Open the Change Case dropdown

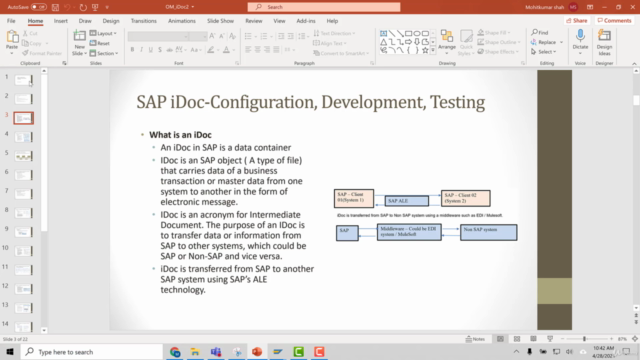(196, 50)
